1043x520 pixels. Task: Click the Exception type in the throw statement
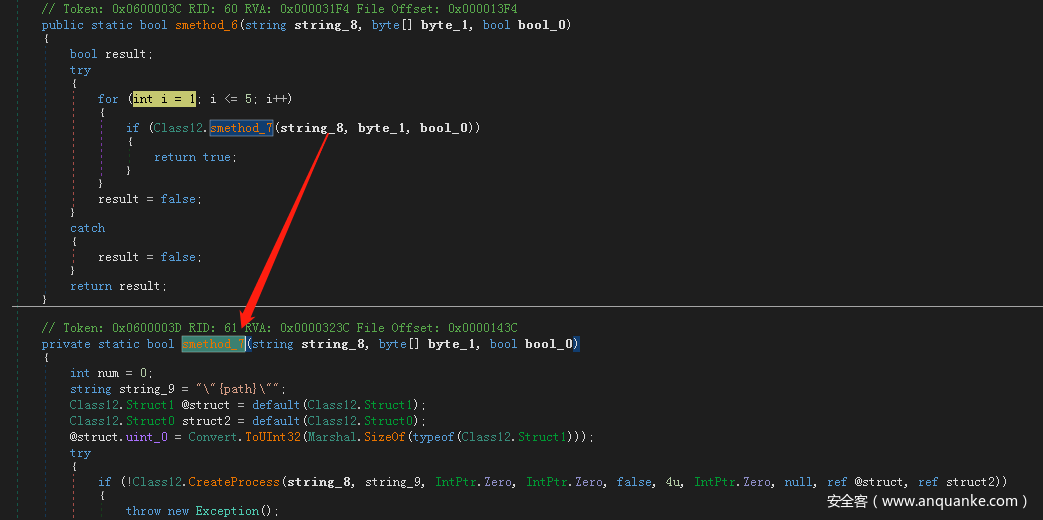click(x=226, y=511)
